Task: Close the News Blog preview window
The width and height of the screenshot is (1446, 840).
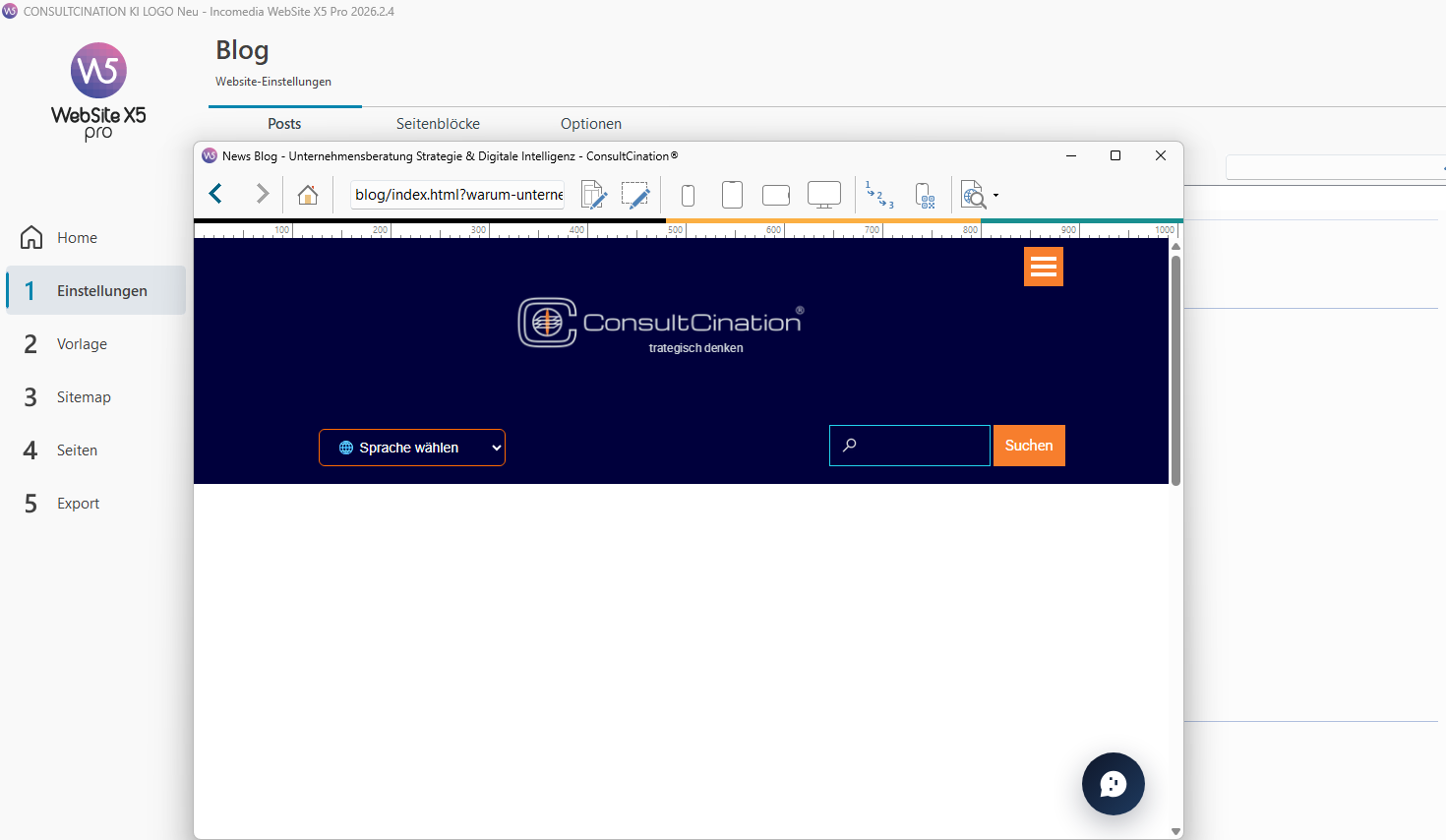Action: tap(1161, 155)
